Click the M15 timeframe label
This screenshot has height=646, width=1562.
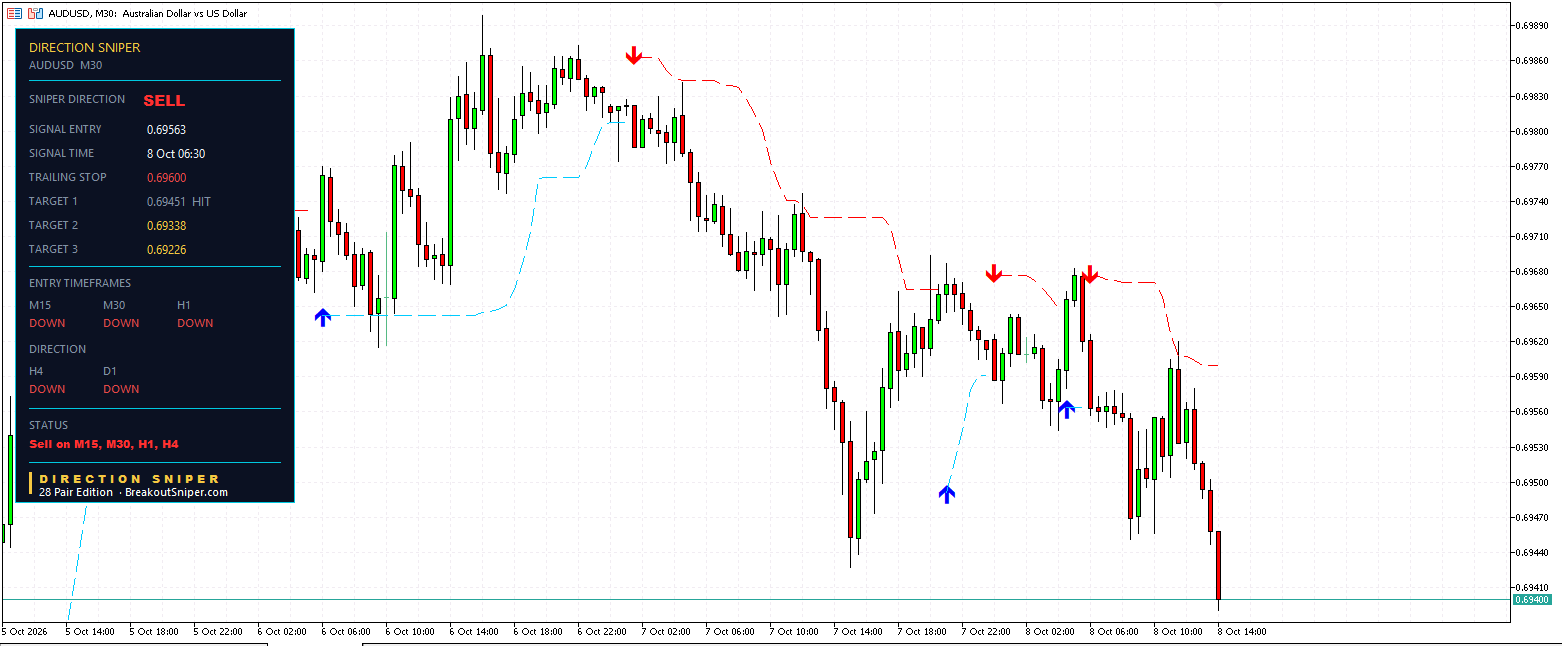point(40,305)
